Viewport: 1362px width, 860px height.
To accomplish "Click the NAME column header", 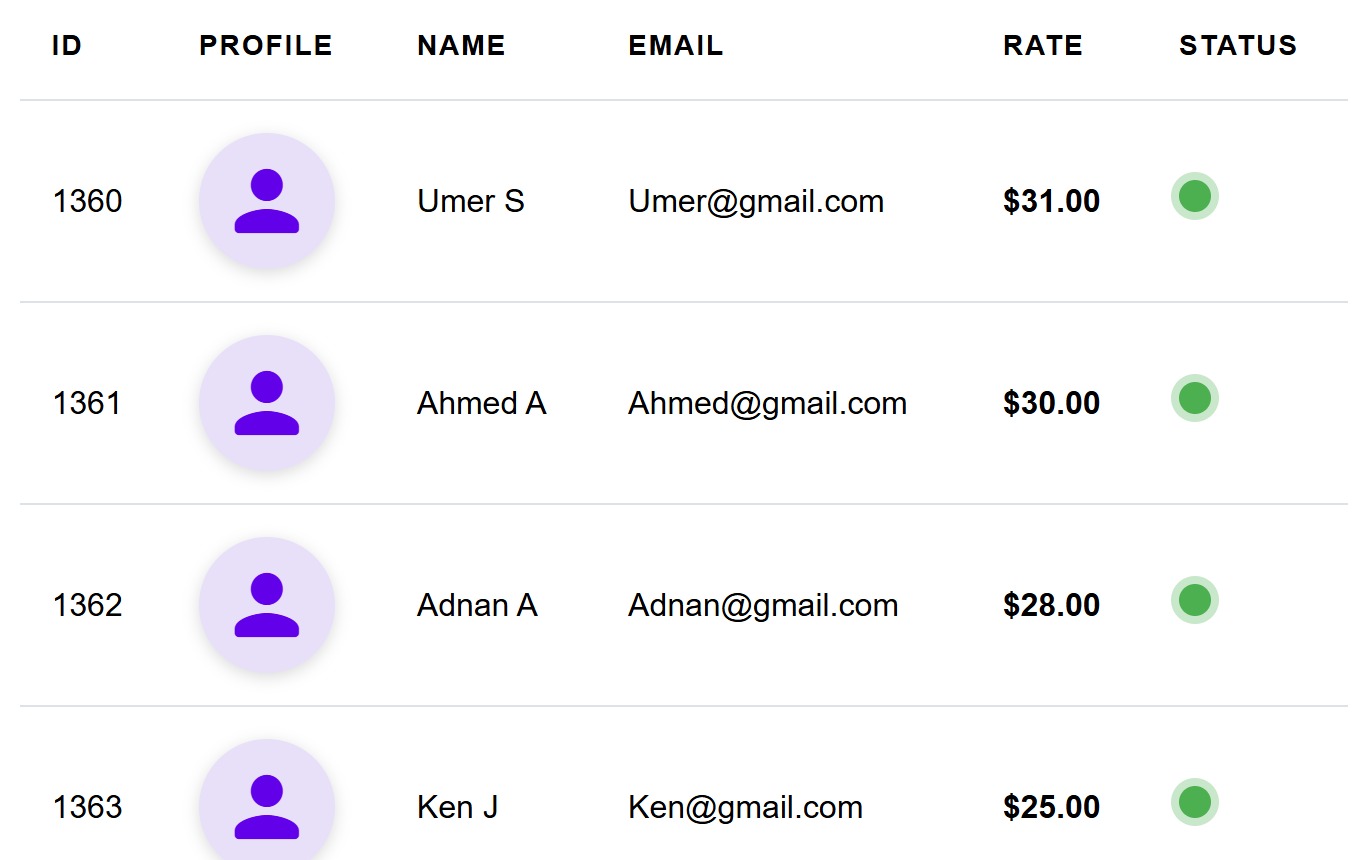I will 461,46.
